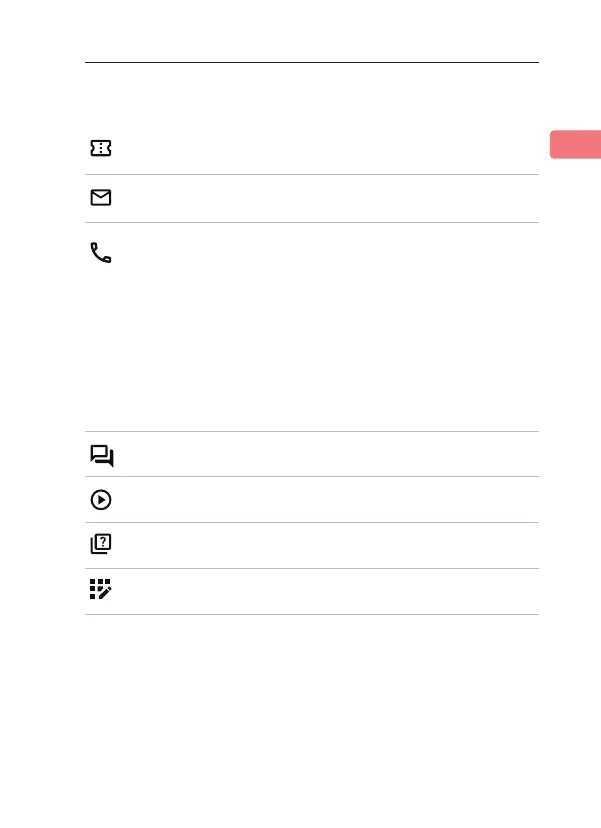The image size is (601, 828).
Task: Click the divider line above the chat bubbles row
Action: pyautogui.click(x=312, y=432)
